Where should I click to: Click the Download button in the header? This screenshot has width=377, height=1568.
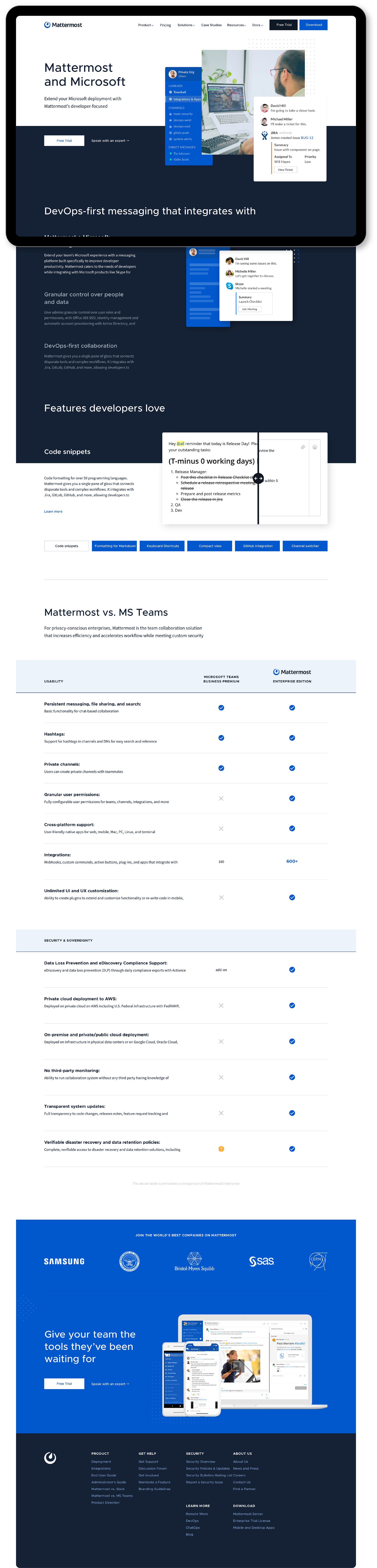(314, 25)
